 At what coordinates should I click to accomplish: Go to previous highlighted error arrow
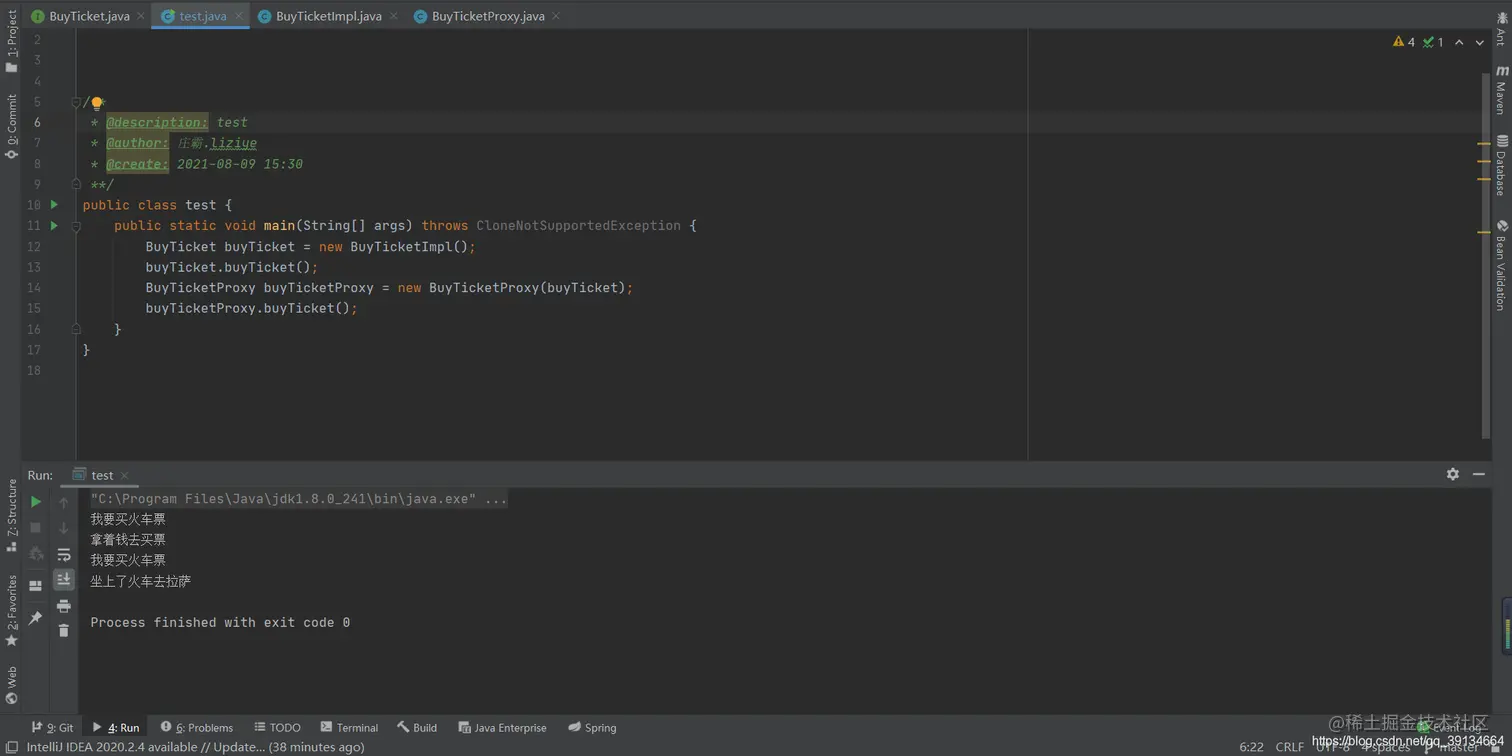tap(1459, 42)
